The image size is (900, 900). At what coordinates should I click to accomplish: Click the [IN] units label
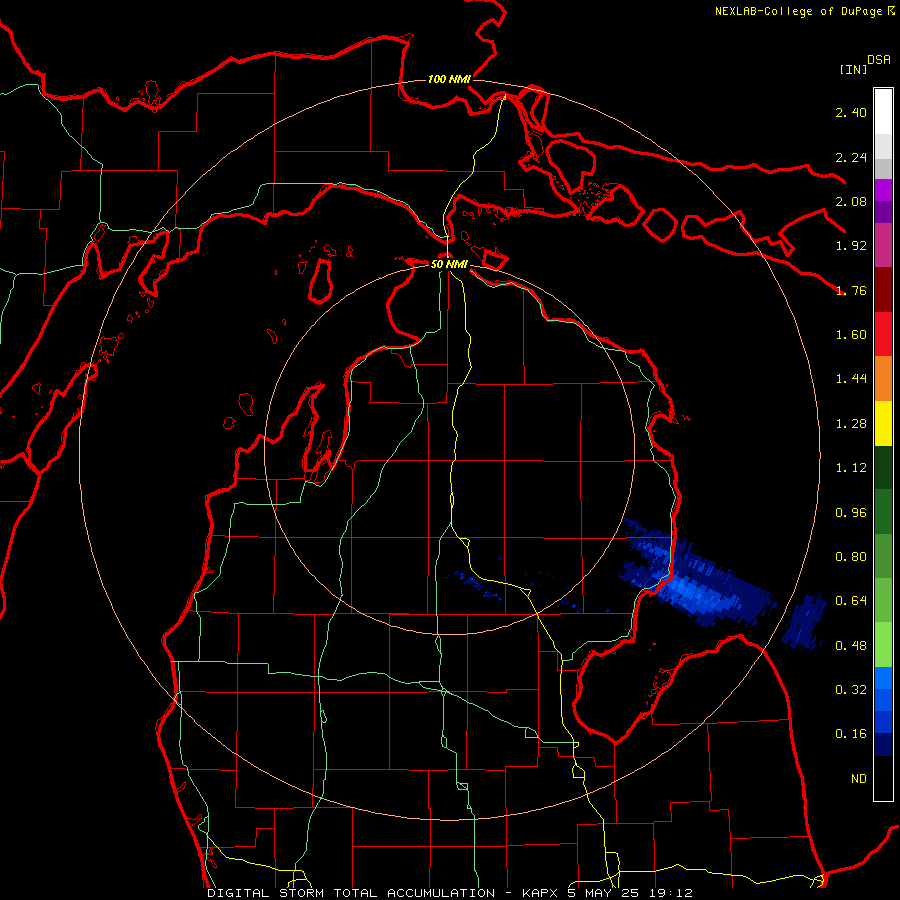pos(853,69)
